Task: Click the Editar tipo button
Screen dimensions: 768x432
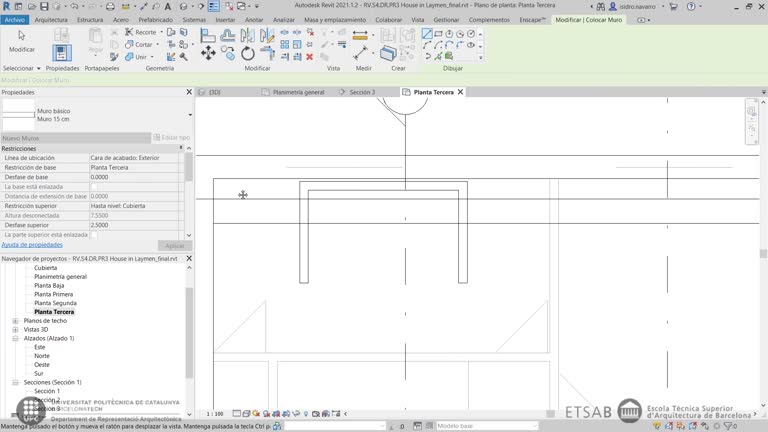Action: (171, 138)
